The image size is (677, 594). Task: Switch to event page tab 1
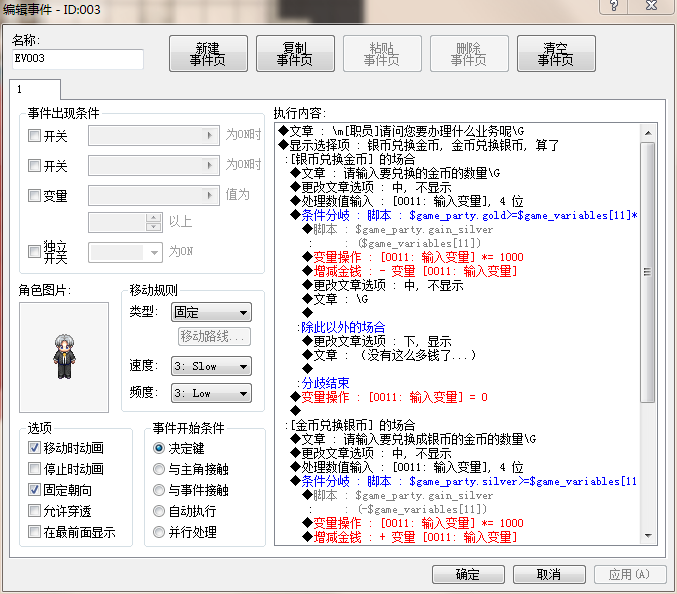pyautogui.click(x=35, y=89)
